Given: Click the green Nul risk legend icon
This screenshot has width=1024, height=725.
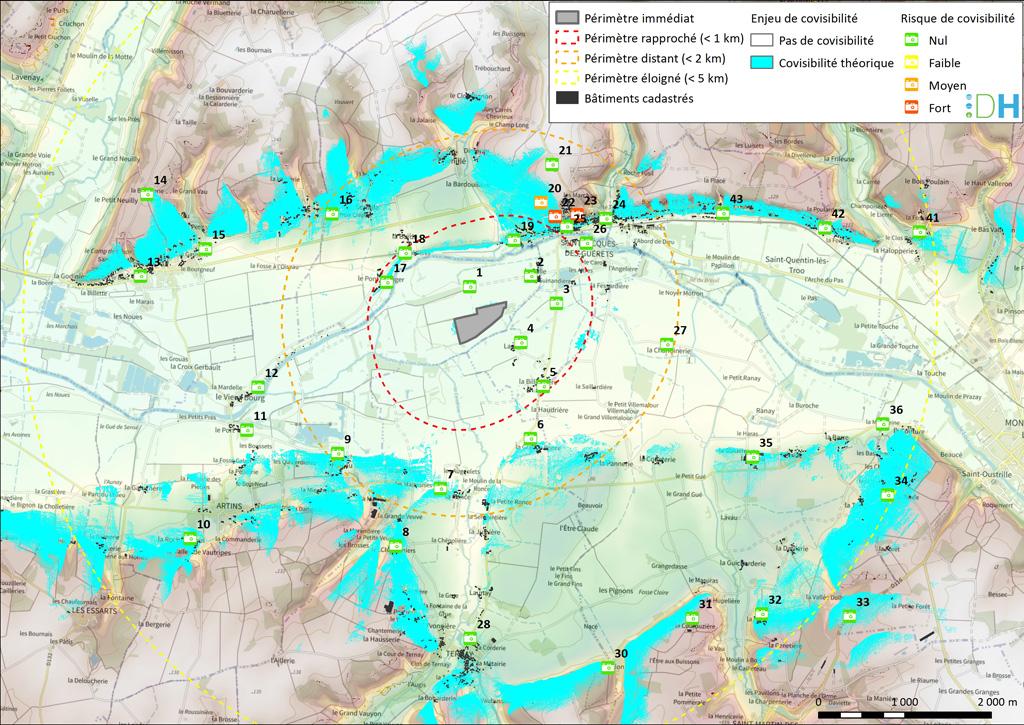Looking at the screenshot, I should 911,40.
